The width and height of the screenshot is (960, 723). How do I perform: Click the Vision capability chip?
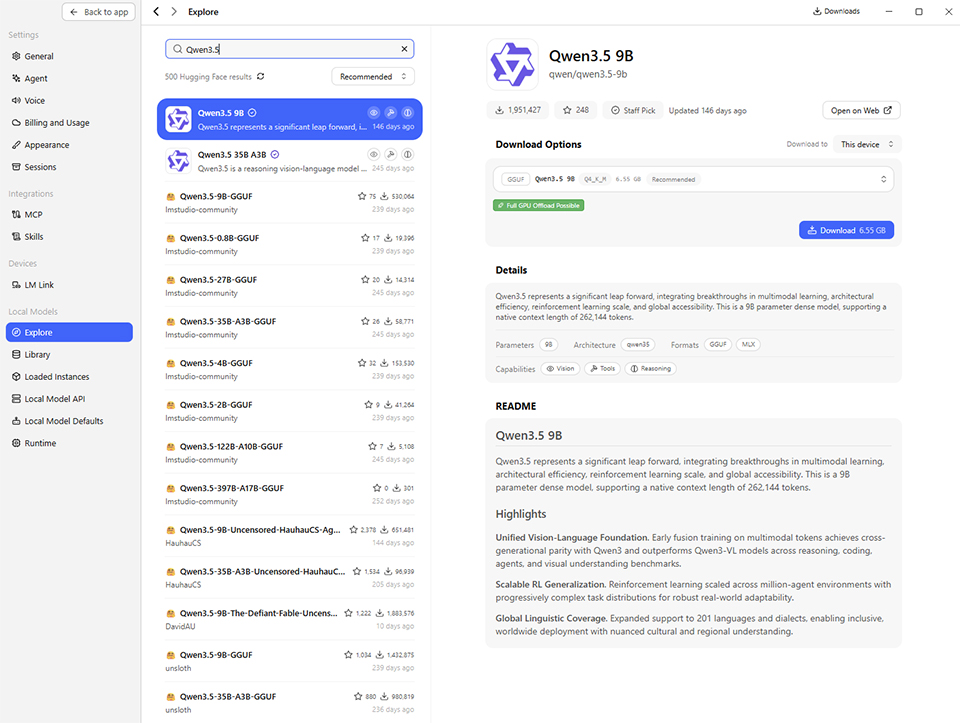(560, 369)
